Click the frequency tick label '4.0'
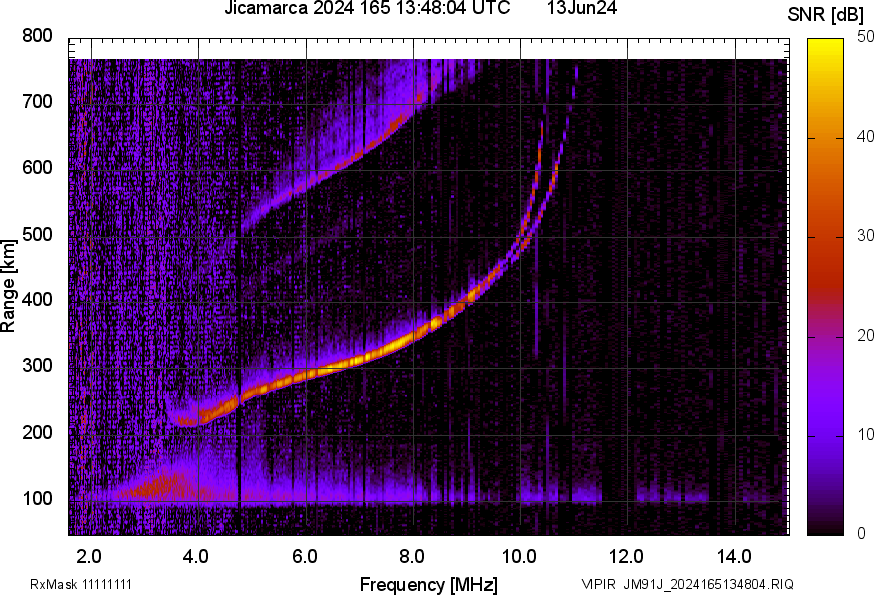 pyautogui.click(x=196, y=556)
